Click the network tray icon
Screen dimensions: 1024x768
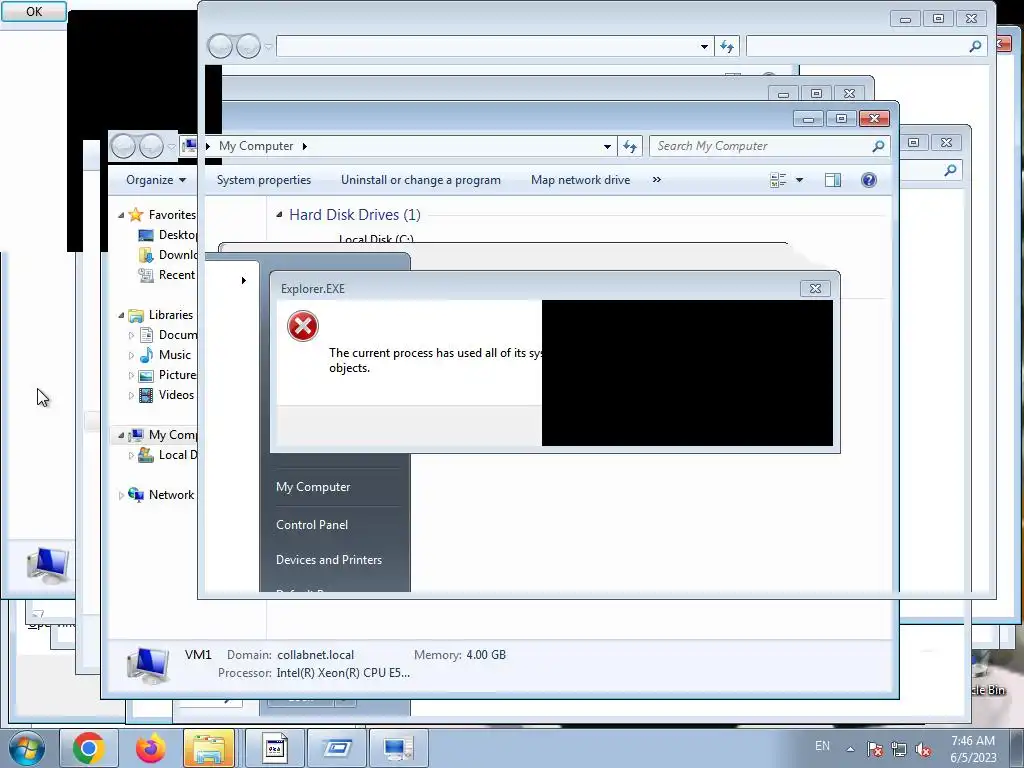coord(899,749)
